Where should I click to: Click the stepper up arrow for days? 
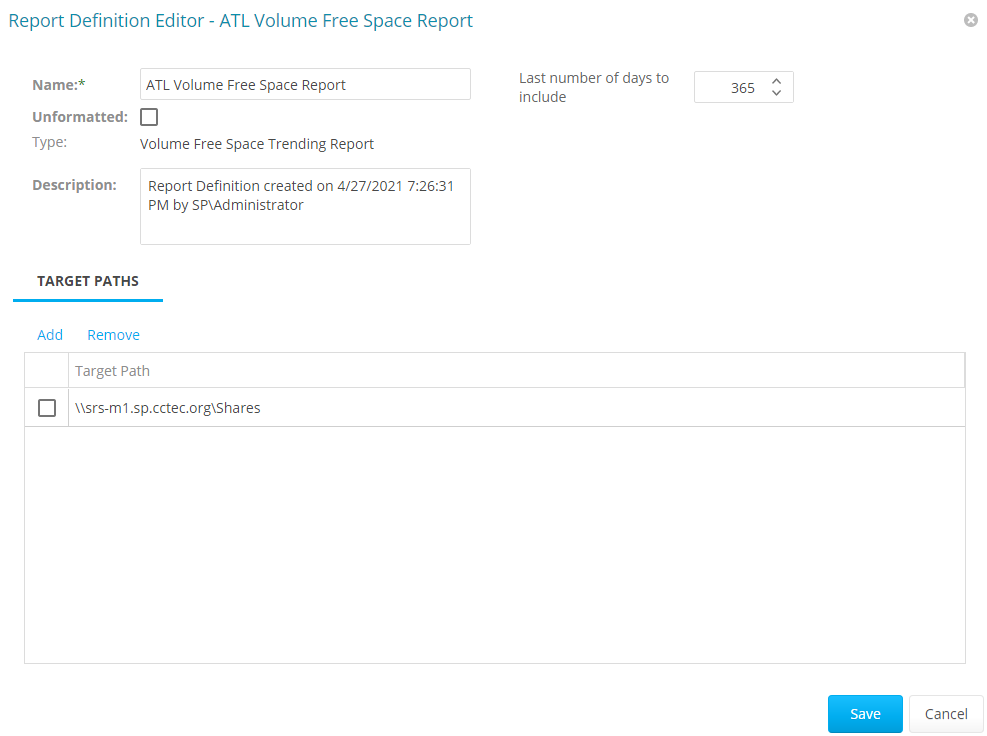776,81
